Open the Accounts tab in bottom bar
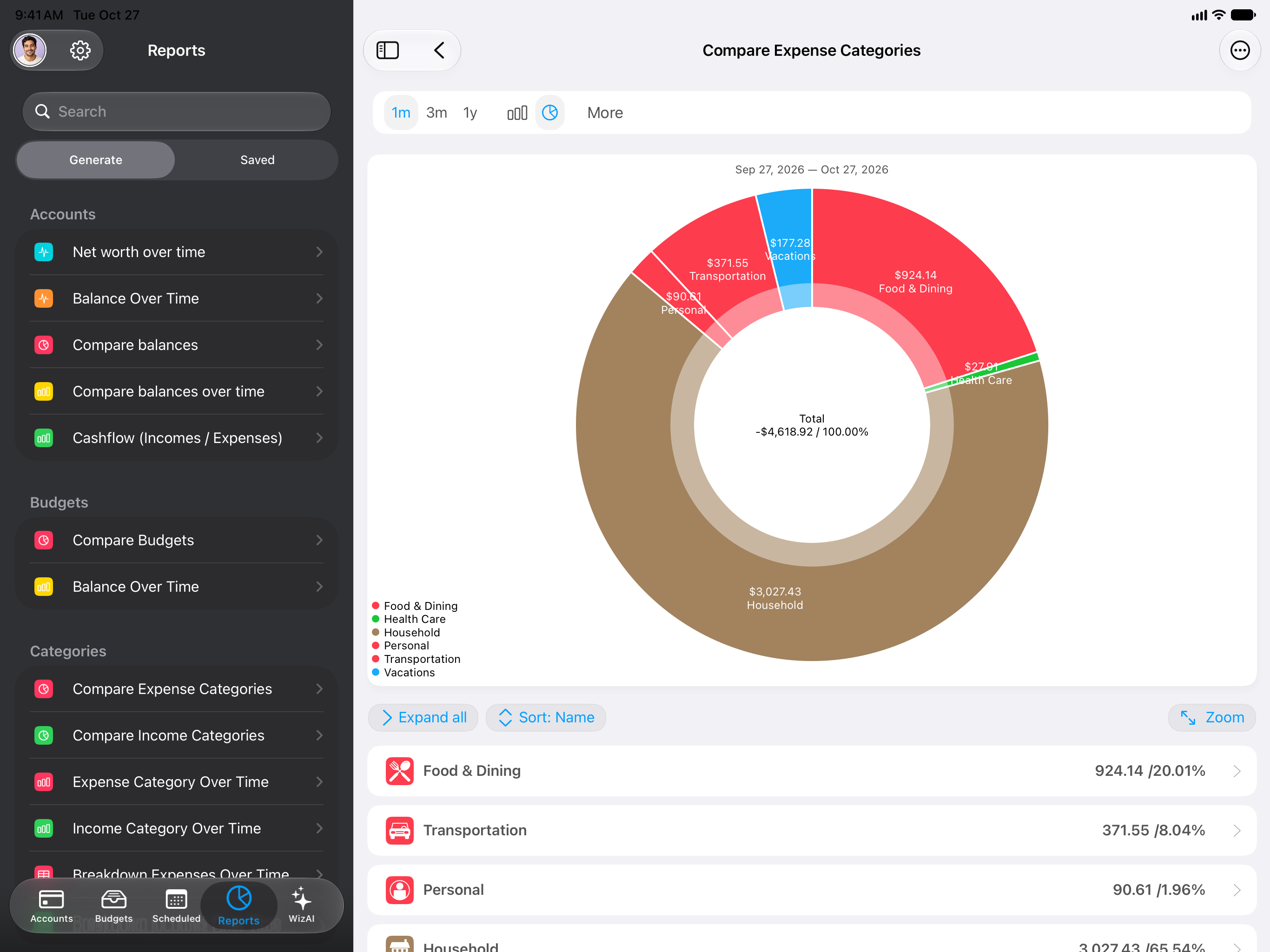Screen dimensions: 1270x952 tap(51, 906)
